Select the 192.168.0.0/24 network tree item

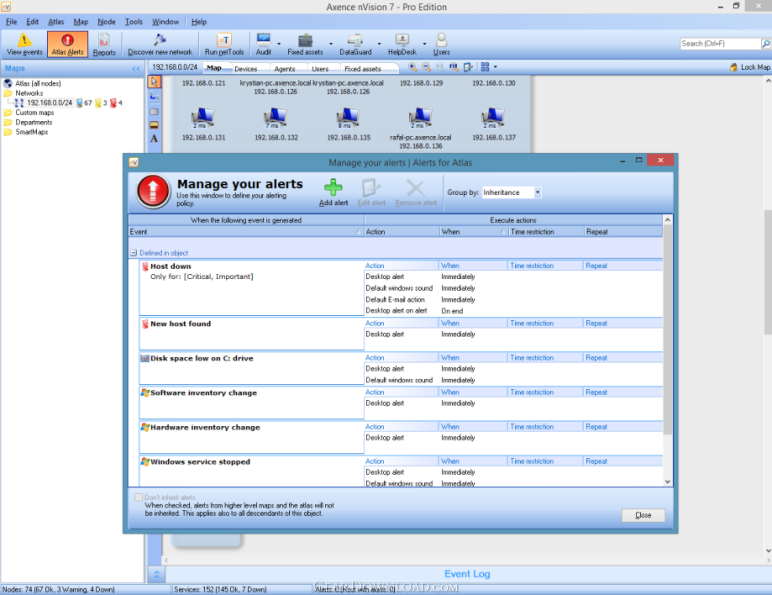49,102
